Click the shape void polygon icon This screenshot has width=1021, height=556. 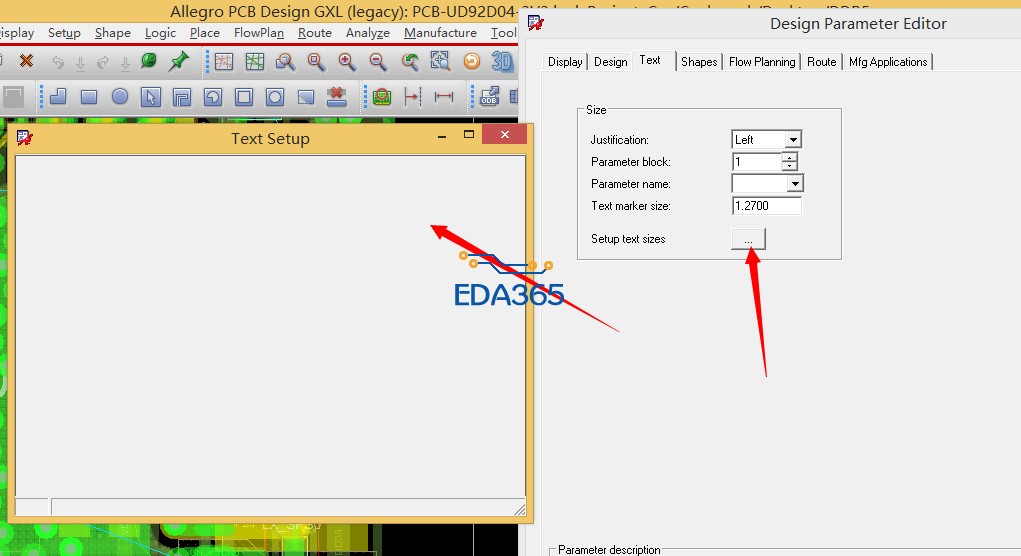click(182, 98)
